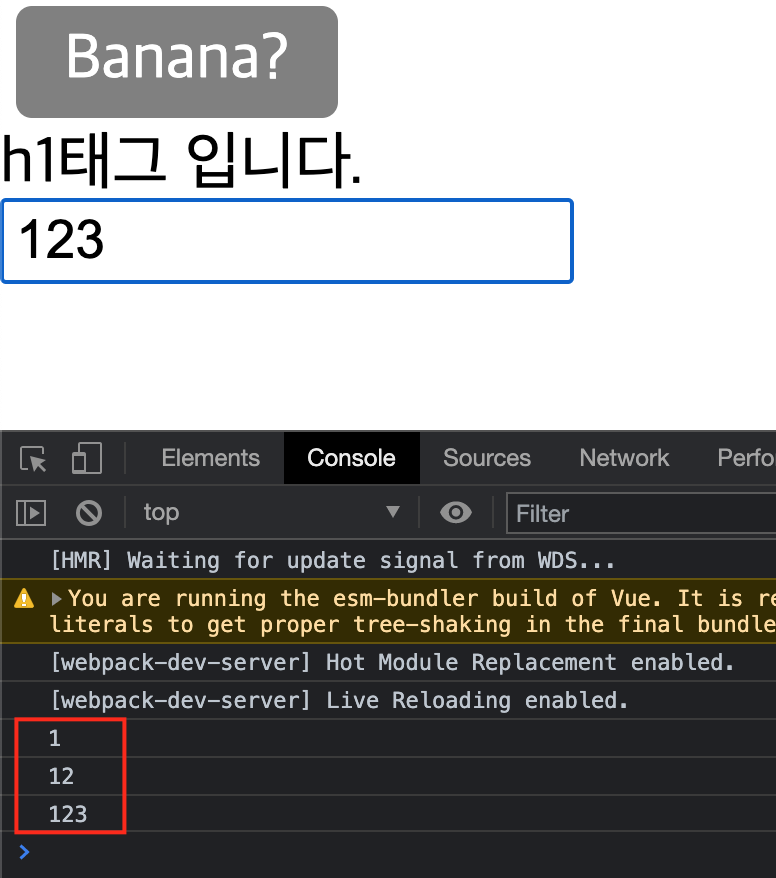Select the Live Reloading enabled log line
Image resolution: width=776 pixels, height=878 pixels.
389,700
